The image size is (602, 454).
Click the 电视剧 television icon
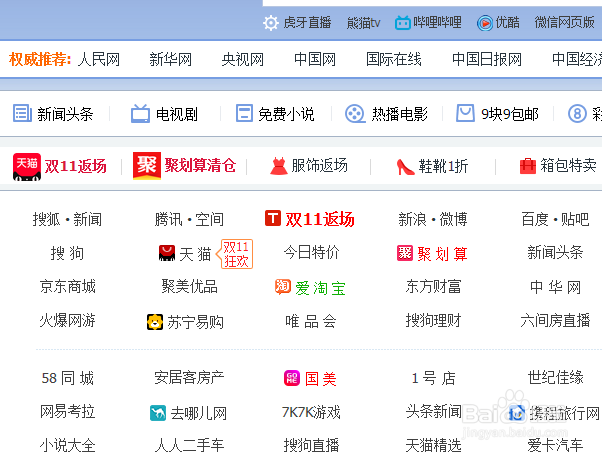pos(140,114)
